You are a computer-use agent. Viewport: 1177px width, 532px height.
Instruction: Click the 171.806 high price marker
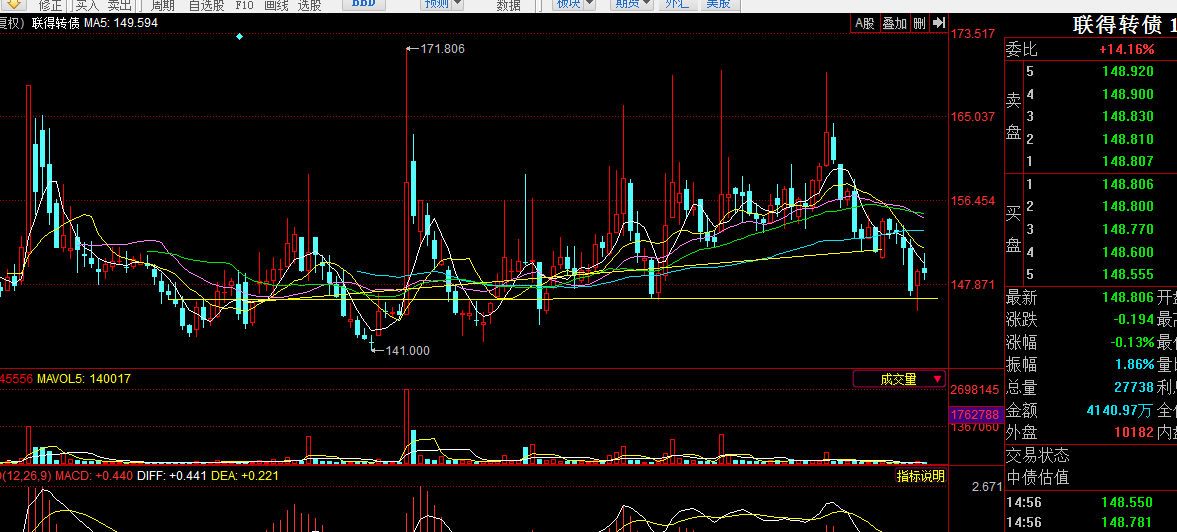tap(442, 48)
